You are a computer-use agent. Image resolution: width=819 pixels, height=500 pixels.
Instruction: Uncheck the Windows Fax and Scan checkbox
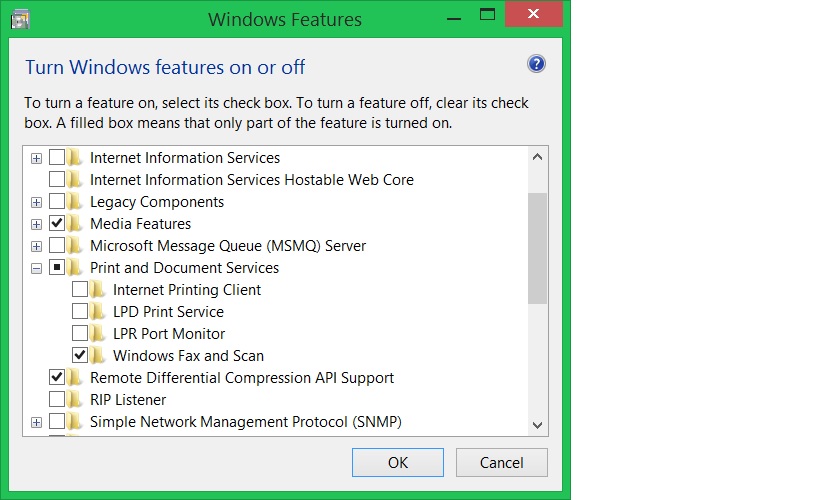click(x=80, y=355)
